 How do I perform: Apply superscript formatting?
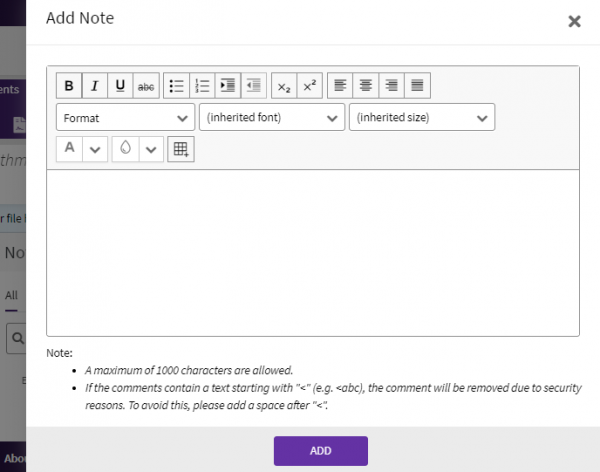tap(309, 86)
